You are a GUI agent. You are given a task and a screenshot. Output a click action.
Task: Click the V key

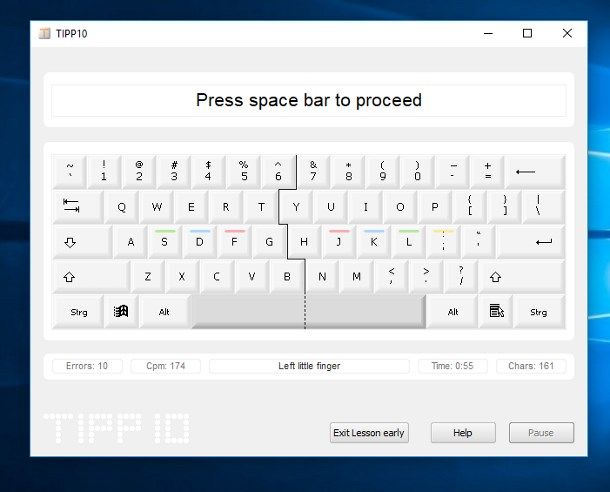(x=252, y=277)
